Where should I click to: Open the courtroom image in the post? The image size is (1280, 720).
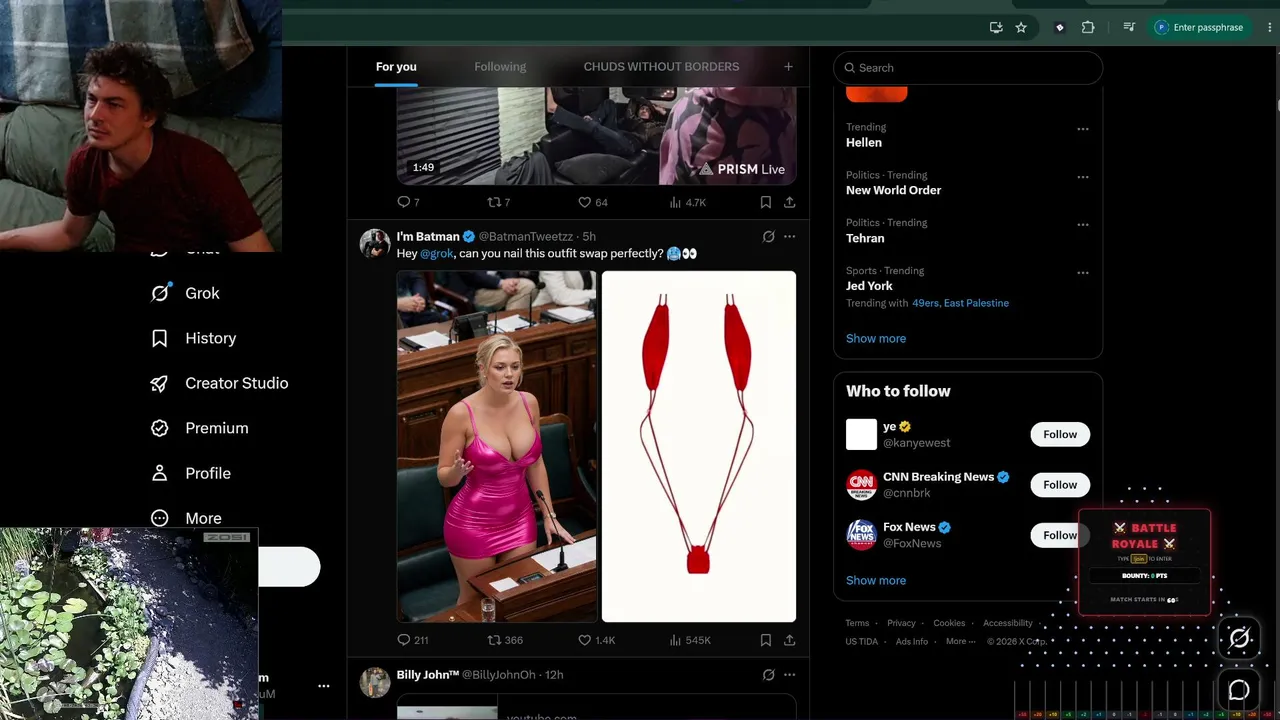tap(497, 446)
